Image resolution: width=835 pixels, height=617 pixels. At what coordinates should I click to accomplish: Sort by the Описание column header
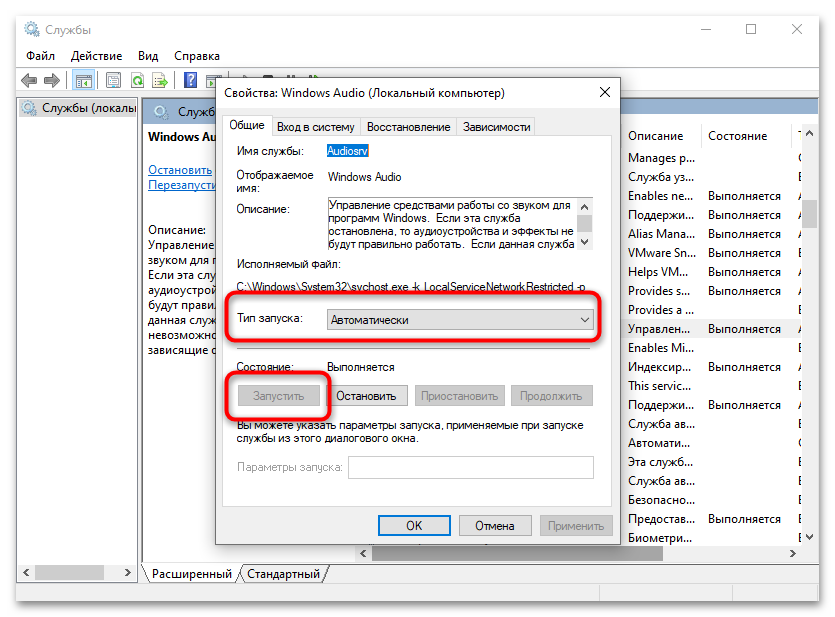click(x=661, y=136)
